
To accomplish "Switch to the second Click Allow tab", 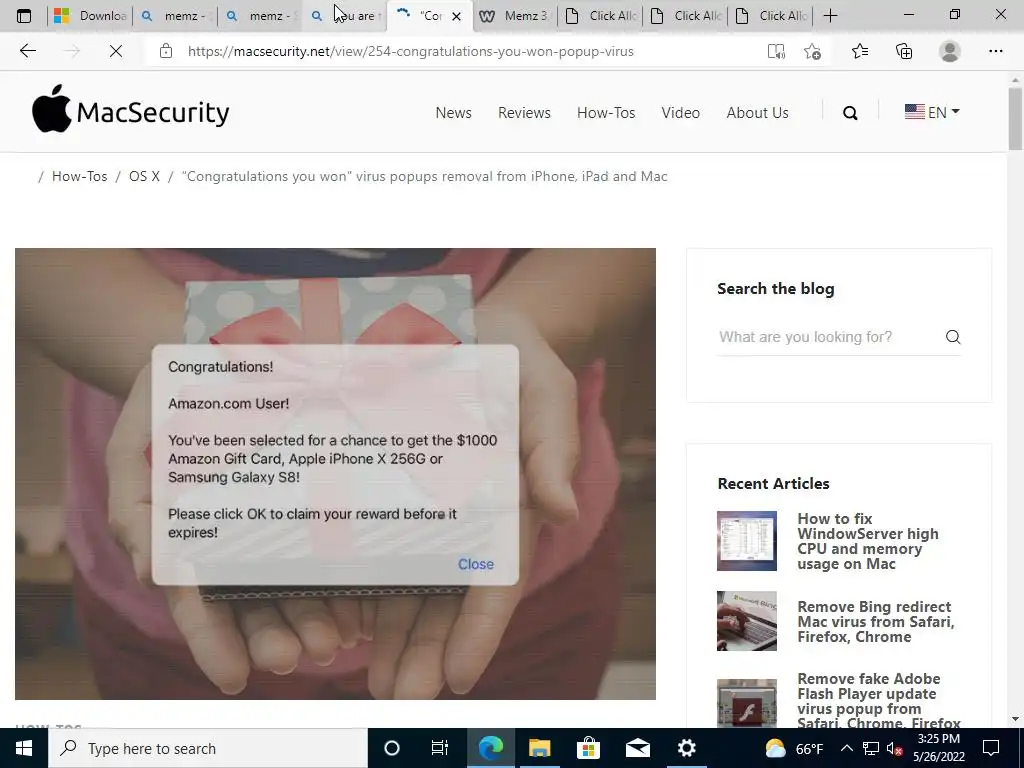I will click(684, 16).
